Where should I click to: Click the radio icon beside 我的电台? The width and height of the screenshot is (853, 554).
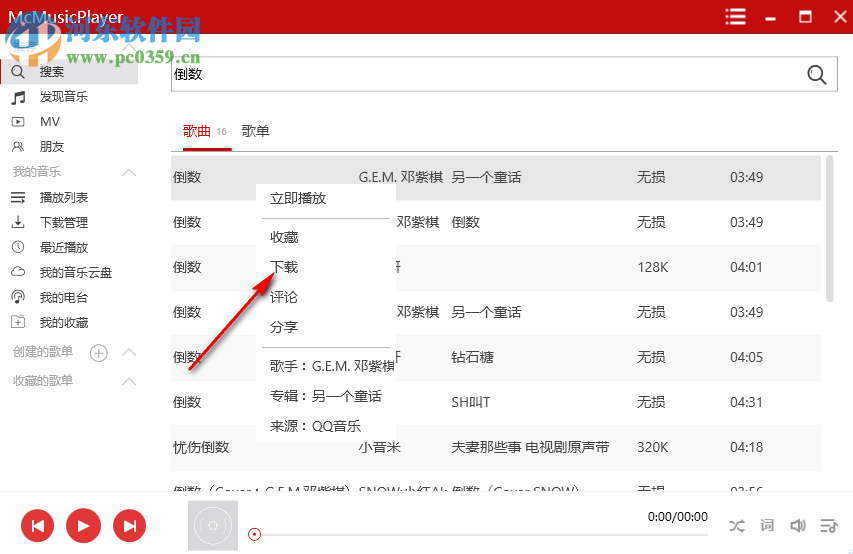(x=18, y=297)
